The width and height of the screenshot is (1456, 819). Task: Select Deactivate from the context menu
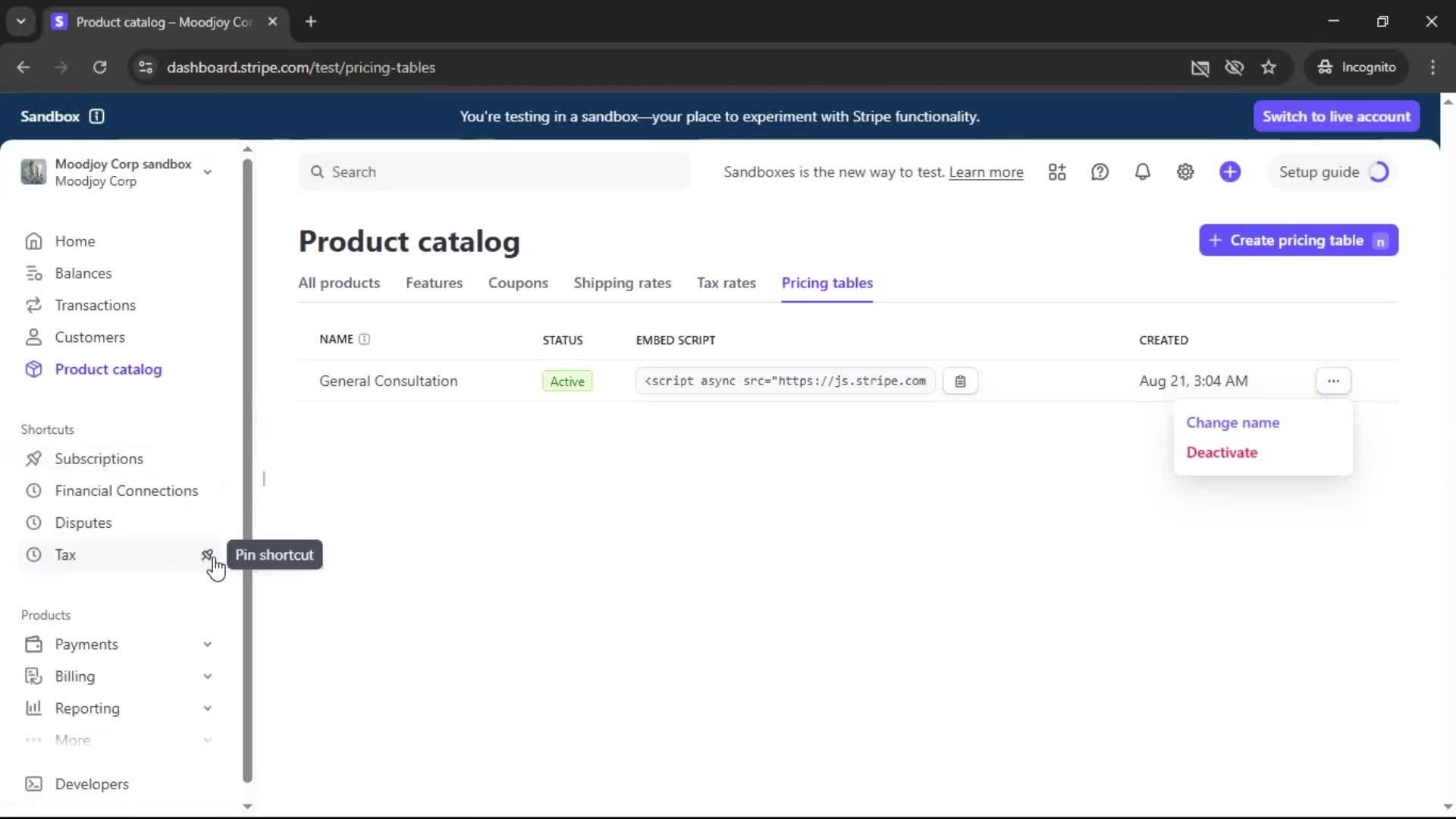click(1222, 452)
